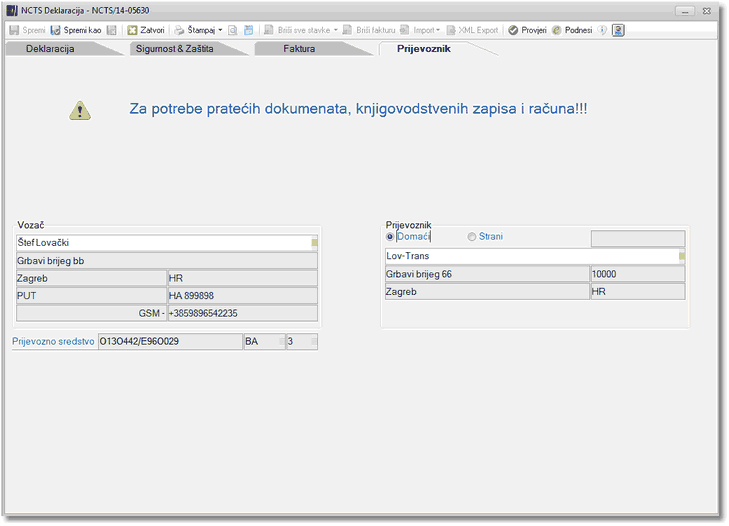Image resolution: width=729 pixels, height=526 pixels.
Task: Click Briši fakturu in the toolbar
Action: pos(369,30)
